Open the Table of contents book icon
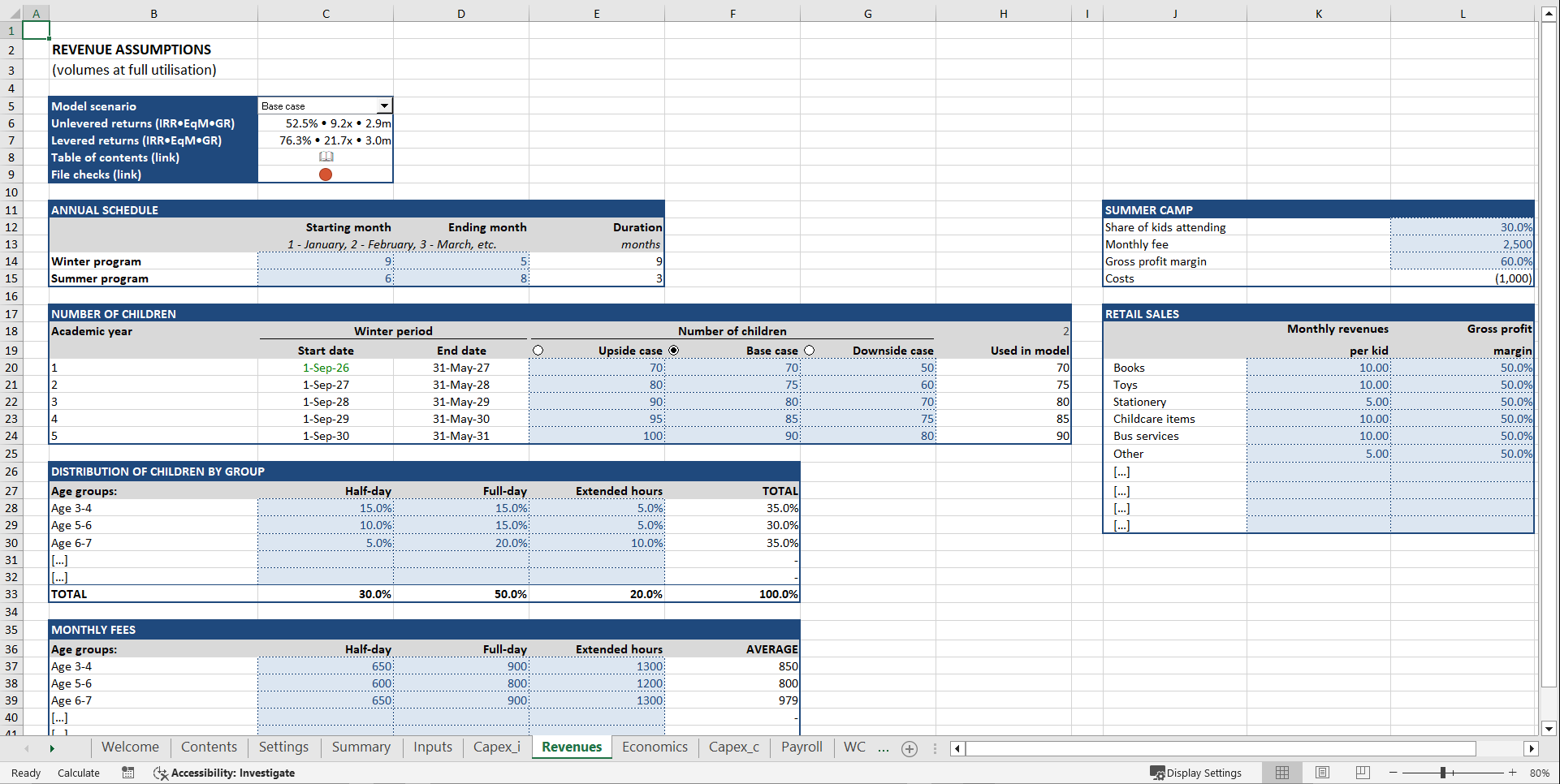The height and width of the screenshot is (784, 1560). [x=325, y=157]
